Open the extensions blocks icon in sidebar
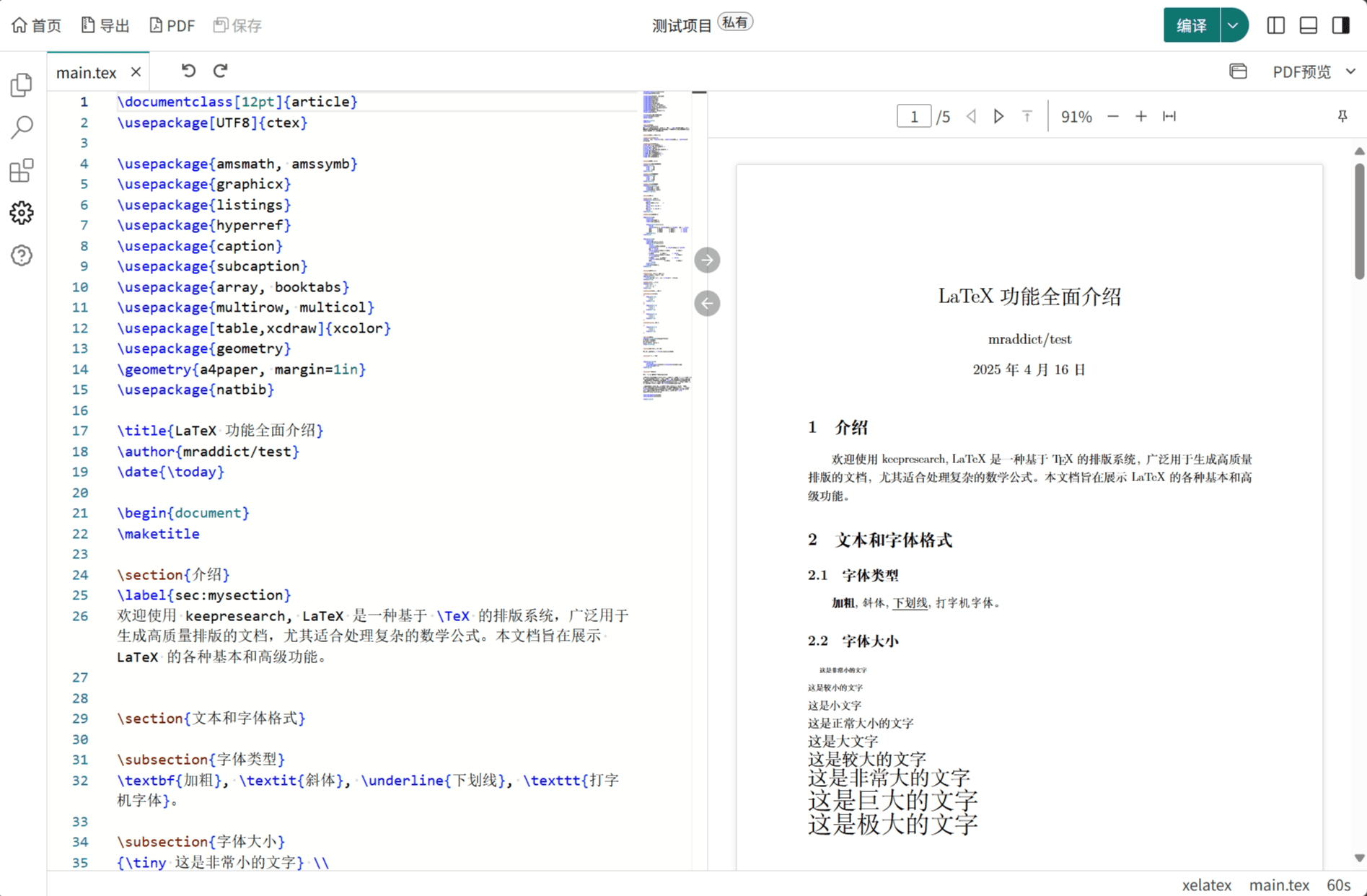This screenshot has width=1367, height=896. coord(22,170)
